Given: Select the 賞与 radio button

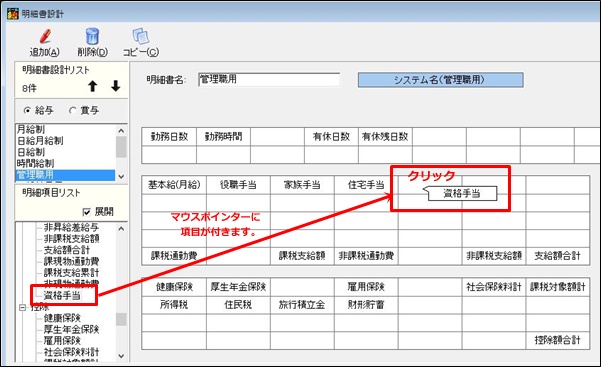Looking at the screenshot, I should pyautogui.click(x=72, y=110).
